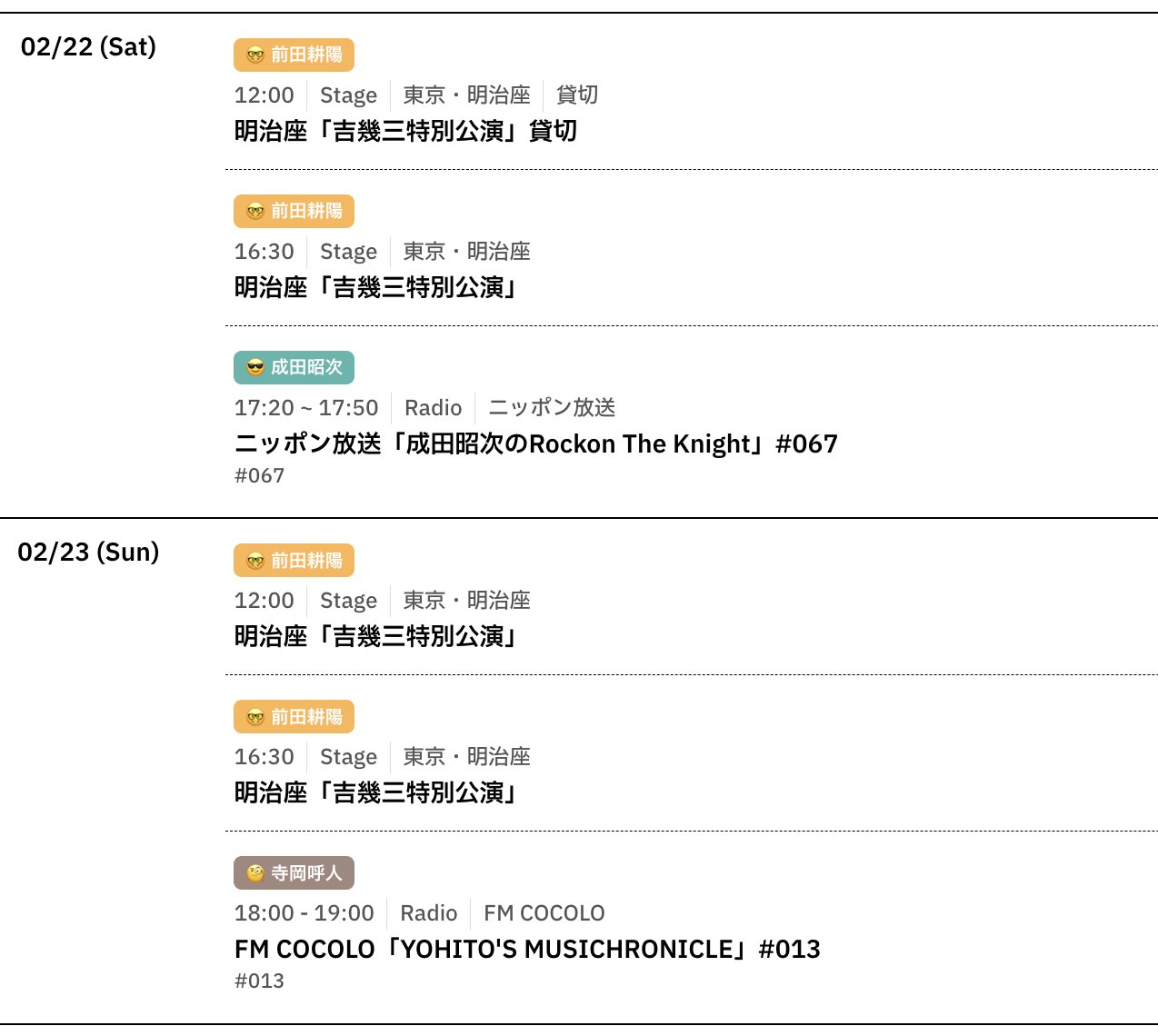Click the monocle emoji on the 寺岡呼人 tag
The width and height of the screenshot is (1158, 1036).
coord(255,873)
